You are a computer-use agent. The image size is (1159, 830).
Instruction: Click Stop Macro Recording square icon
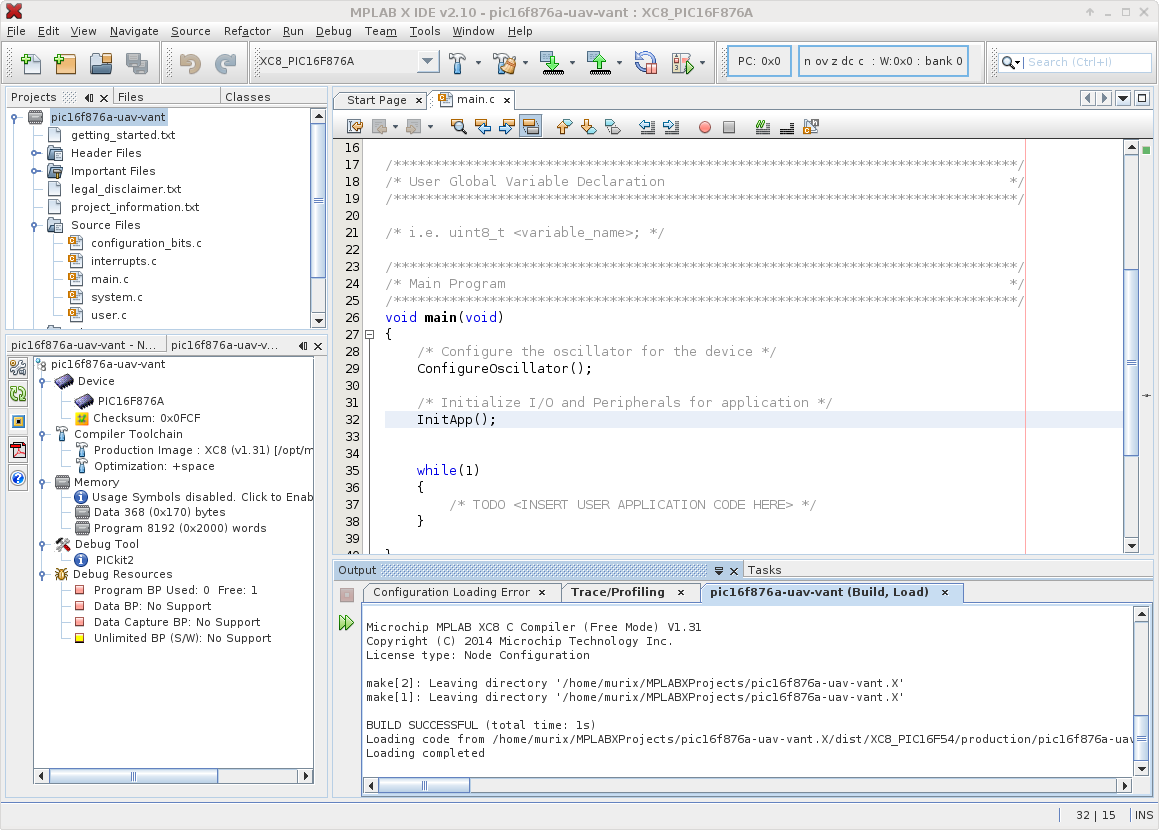coord(729,127)
